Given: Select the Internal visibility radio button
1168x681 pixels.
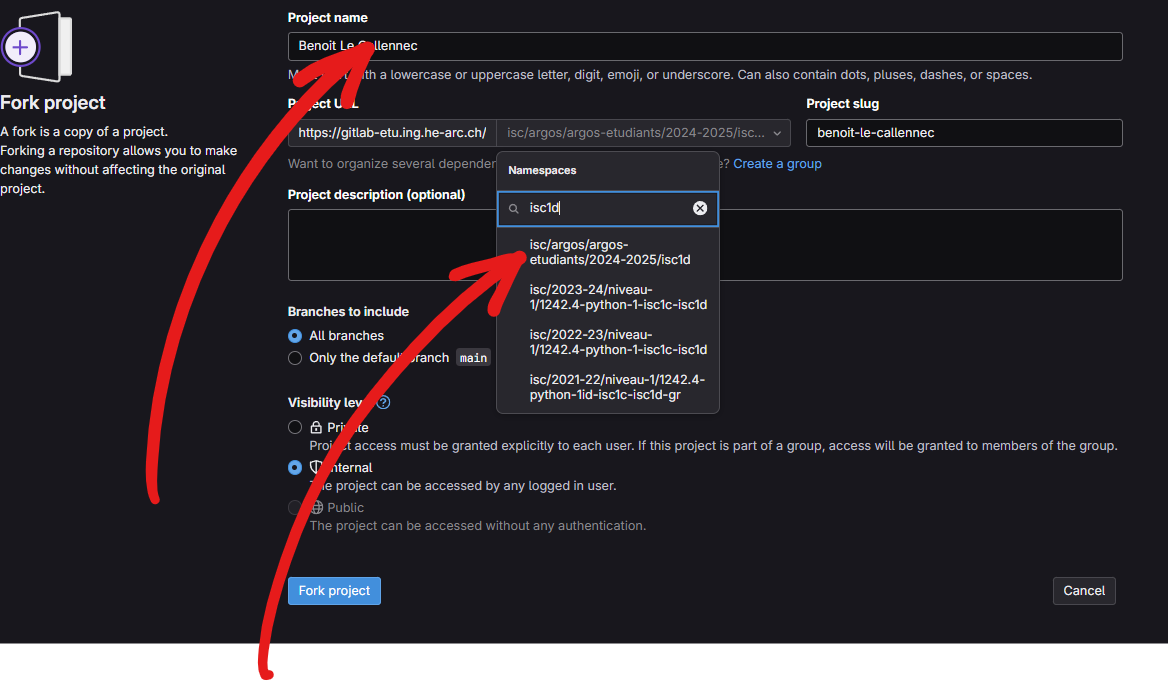Looking at the screenshot, I should (295, 468).
